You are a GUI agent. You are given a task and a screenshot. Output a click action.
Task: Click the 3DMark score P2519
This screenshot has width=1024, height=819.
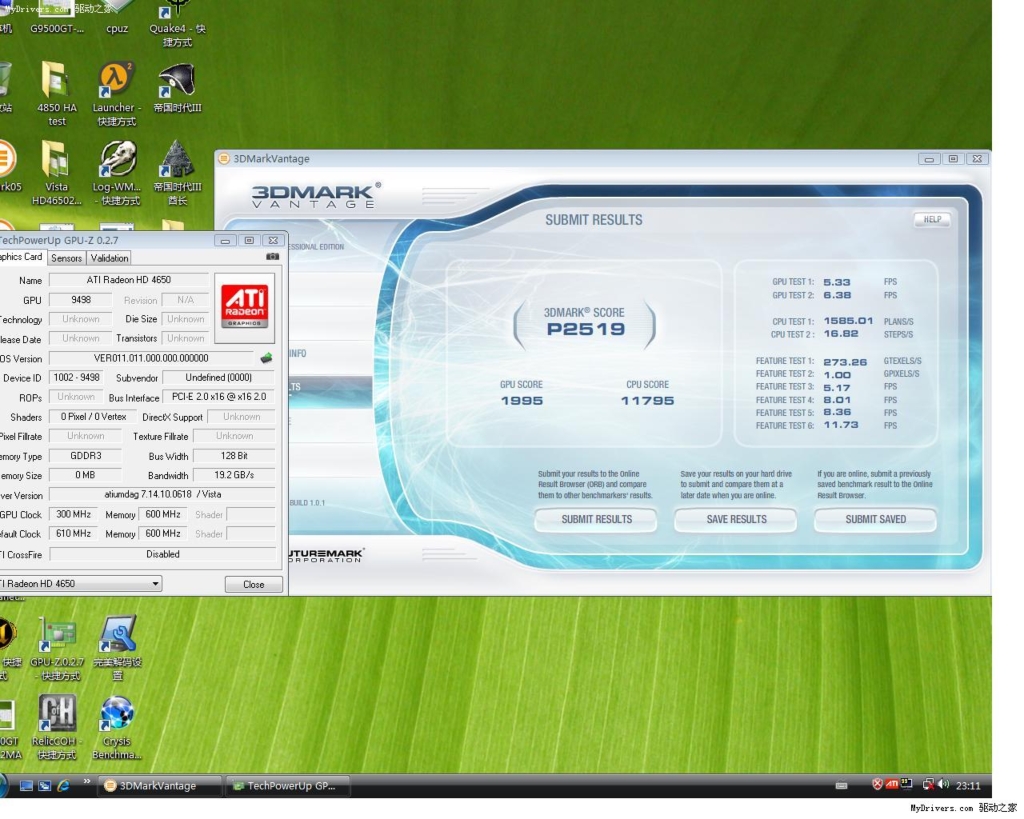coord(585,329)
